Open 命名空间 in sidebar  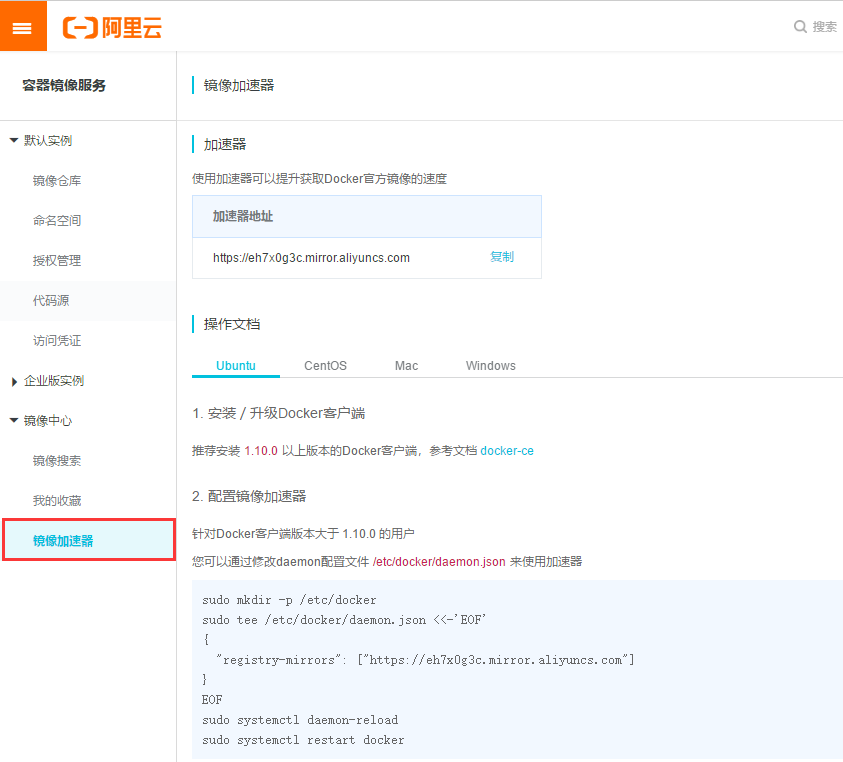click(x=57, y=220)
